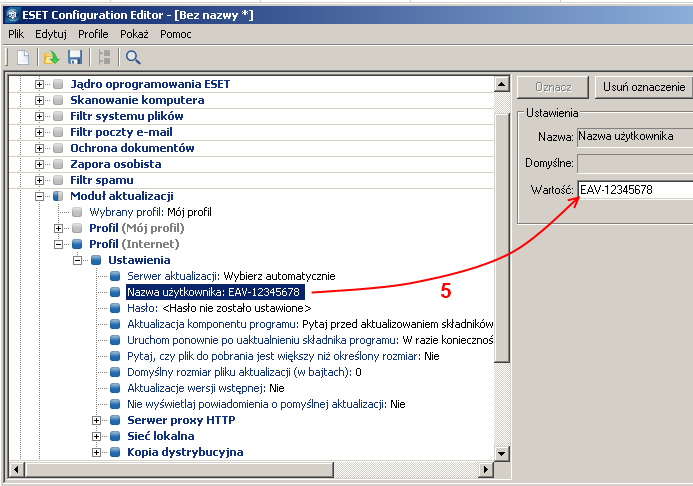Screen dimensions: 693x486
Task: Click the Usuń oznaczenie button
Action: [643, 88]
